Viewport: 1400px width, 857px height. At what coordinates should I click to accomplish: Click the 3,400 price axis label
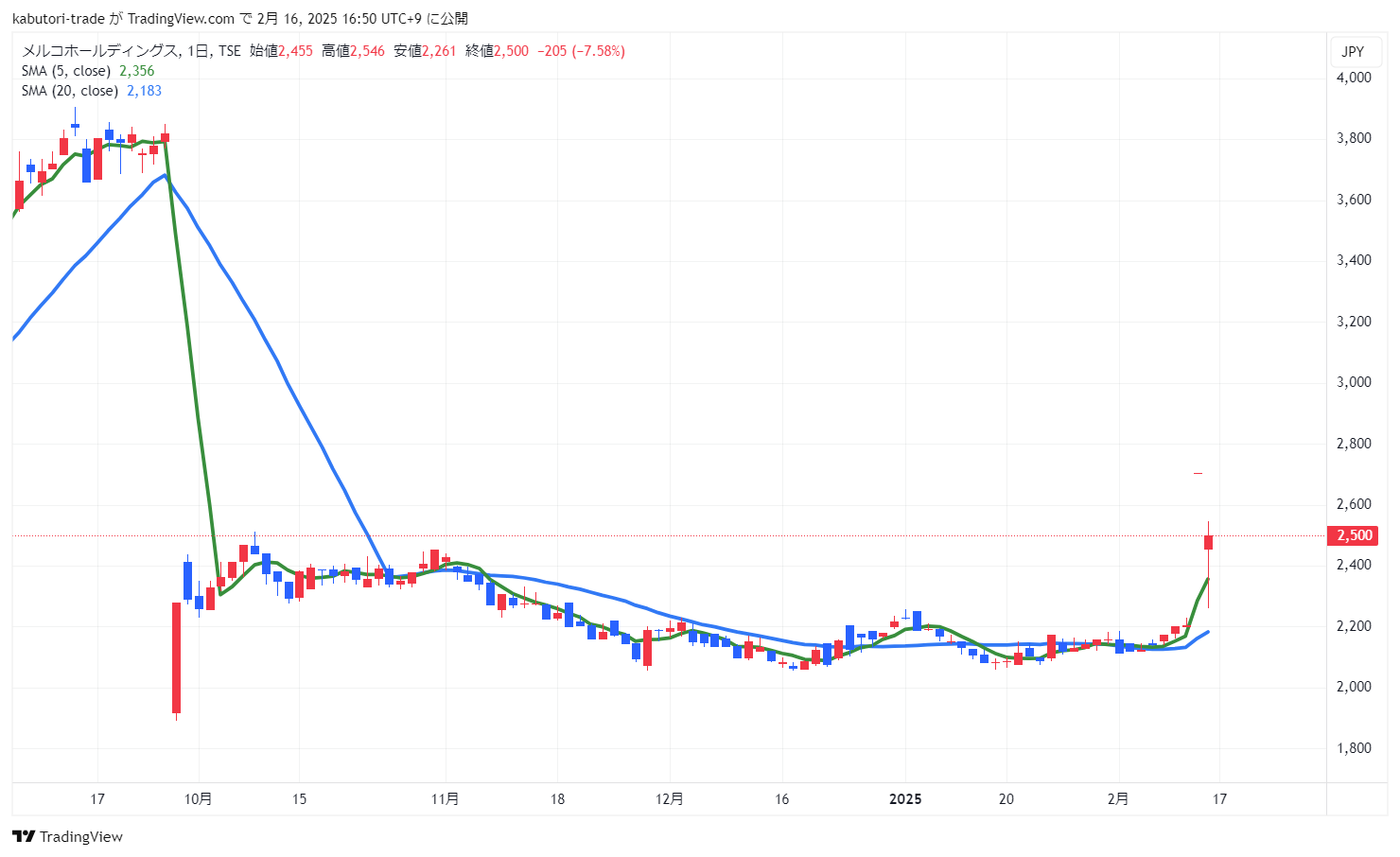click(1354, 260)
